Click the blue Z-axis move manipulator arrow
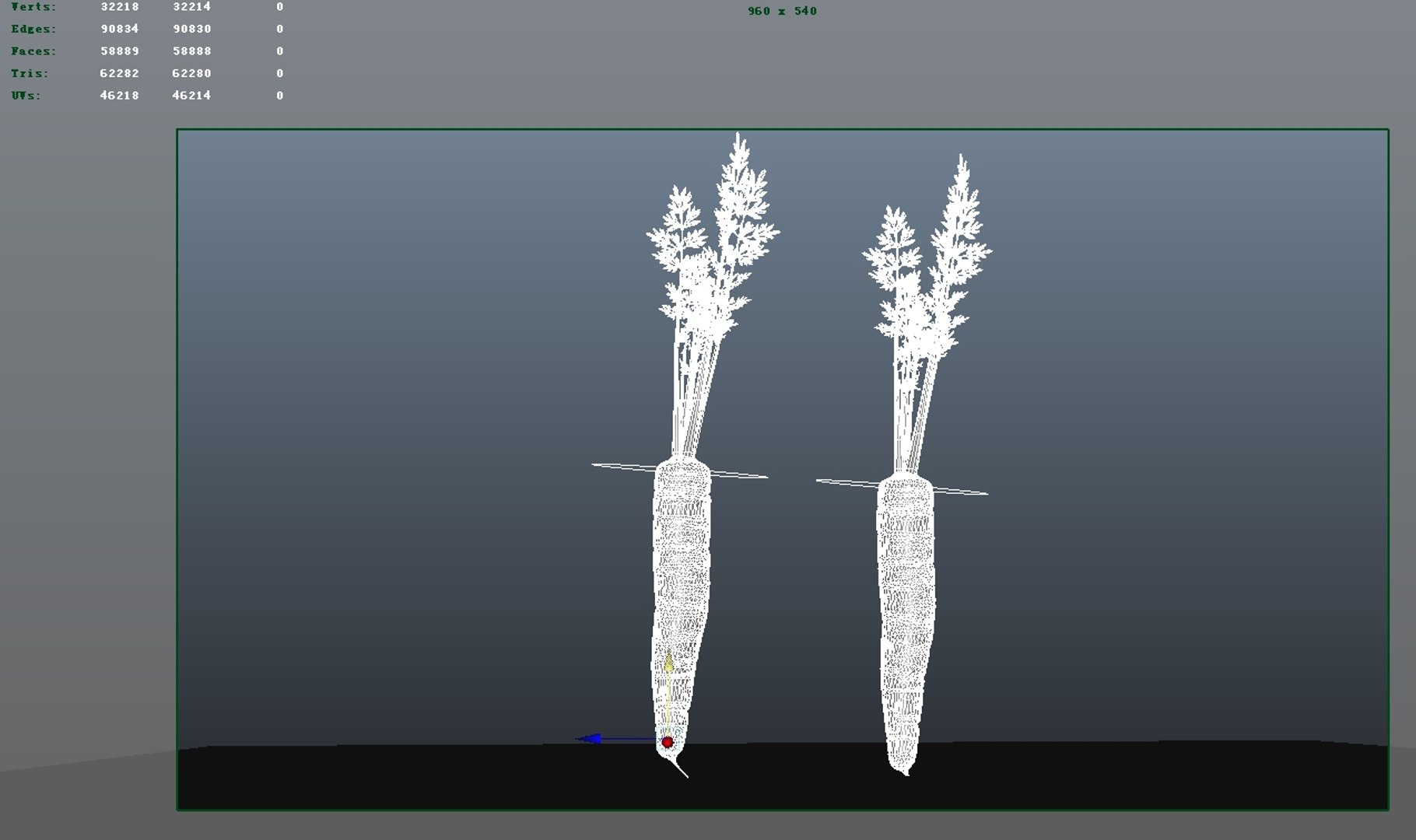 point(589,738)
